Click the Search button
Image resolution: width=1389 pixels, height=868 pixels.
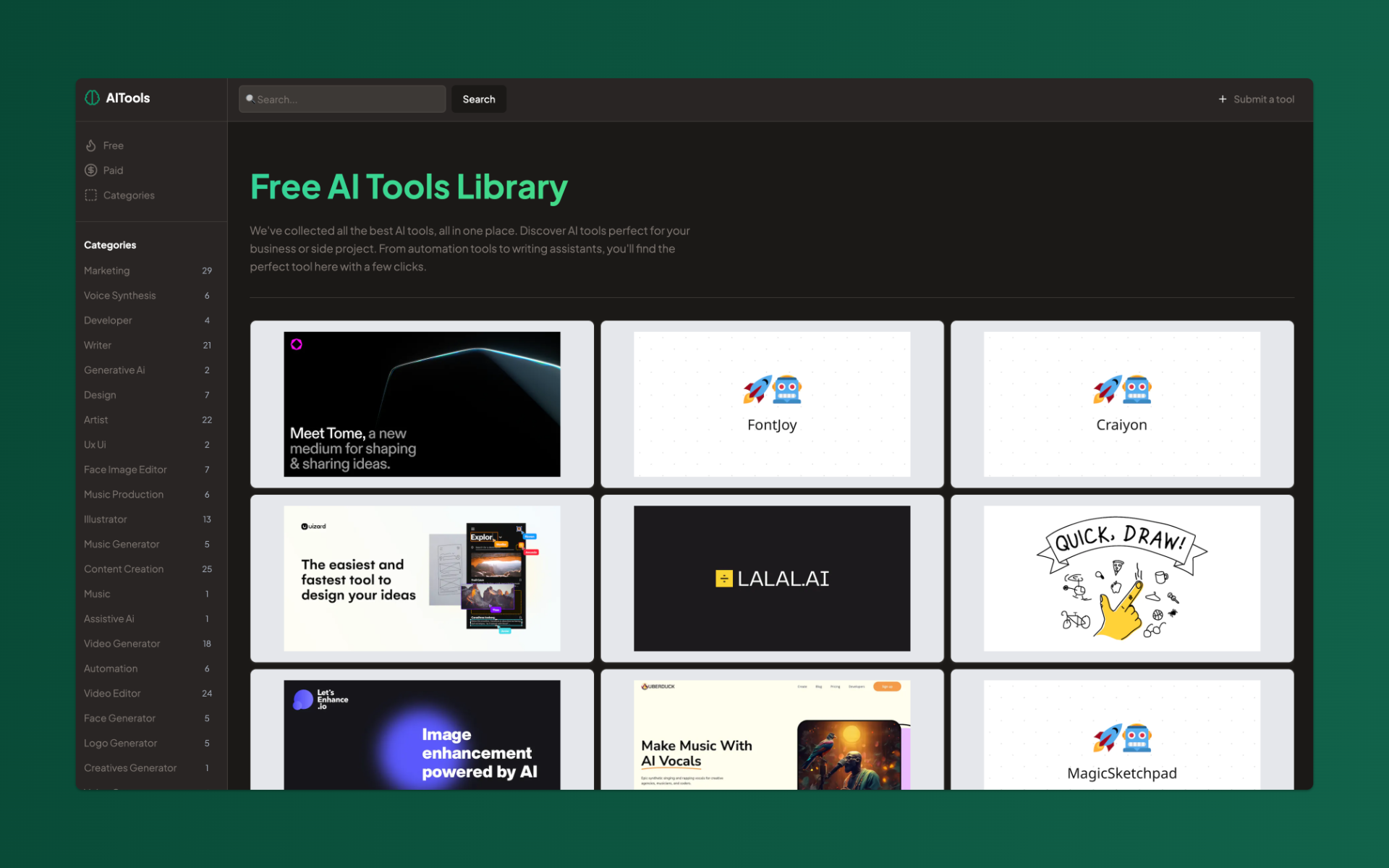point(478,99)
